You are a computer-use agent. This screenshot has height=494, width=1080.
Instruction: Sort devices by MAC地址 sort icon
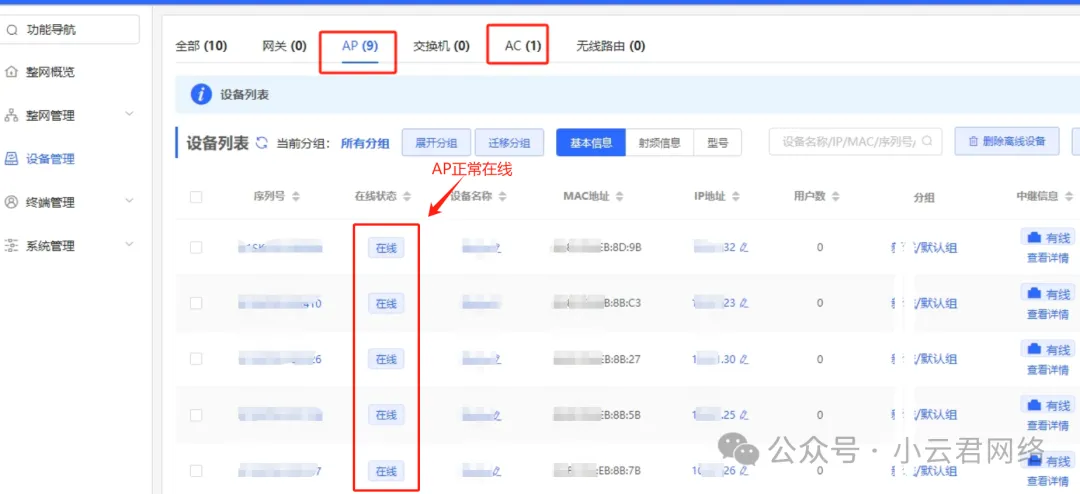click(621, 197)
